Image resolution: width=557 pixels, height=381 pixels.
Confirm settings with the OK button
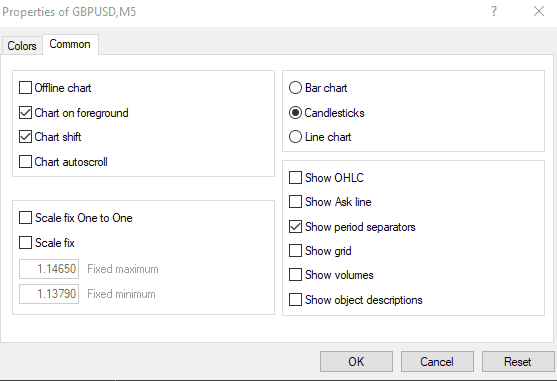pos(356,361)
